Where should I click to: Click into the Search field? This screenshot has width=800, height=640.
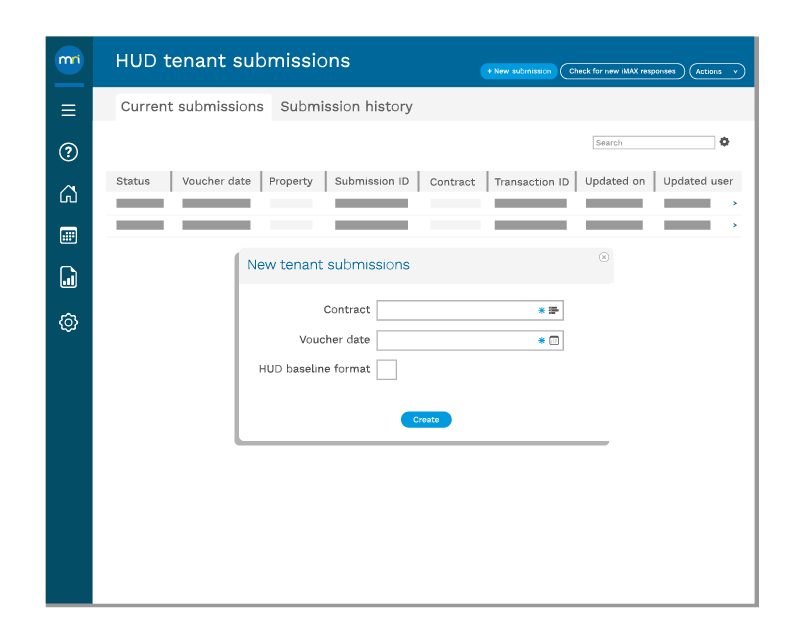point(653,143)
